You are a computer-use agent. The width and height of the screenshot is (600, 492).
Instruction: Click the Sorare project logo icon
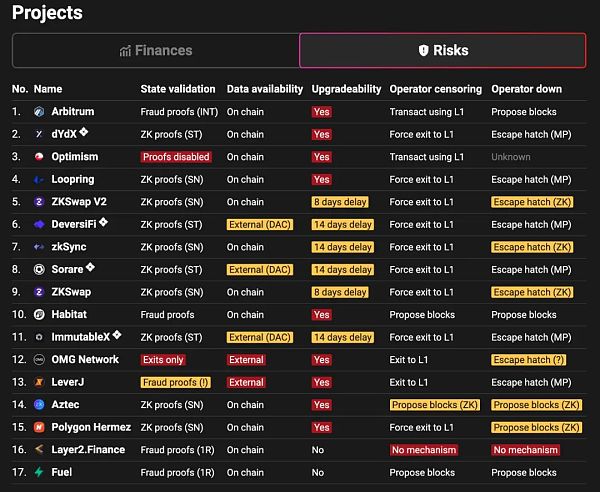pos(40,270)
